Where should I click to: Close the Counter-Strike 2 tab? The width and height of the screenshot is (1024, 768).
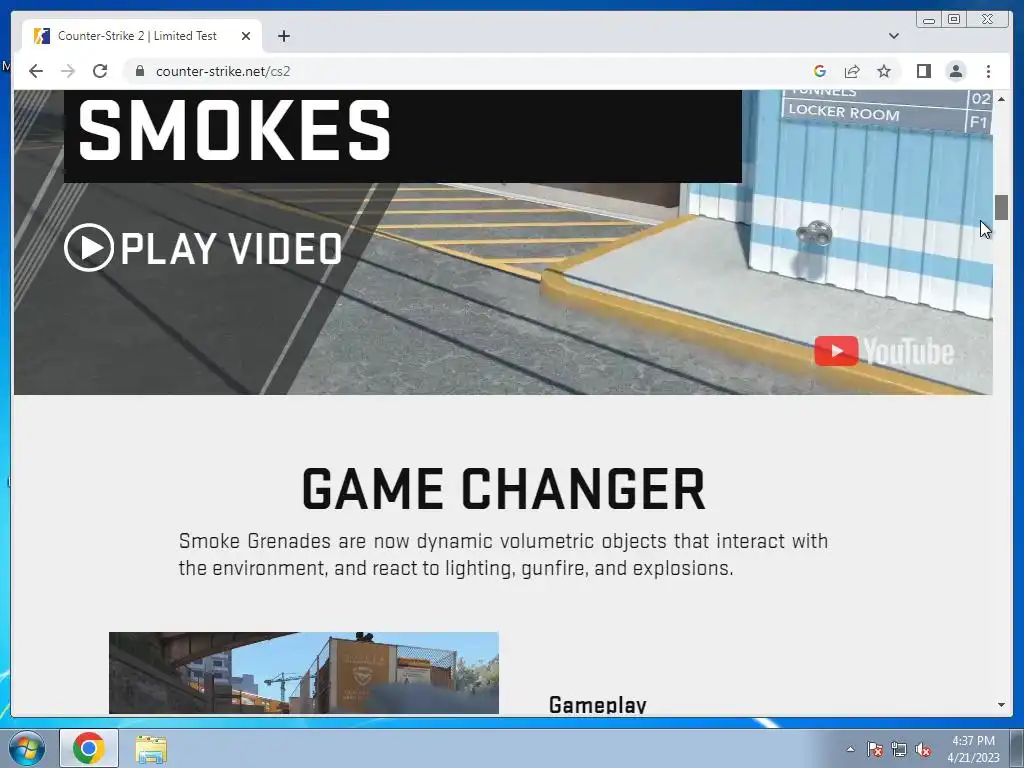pos(246,36)
